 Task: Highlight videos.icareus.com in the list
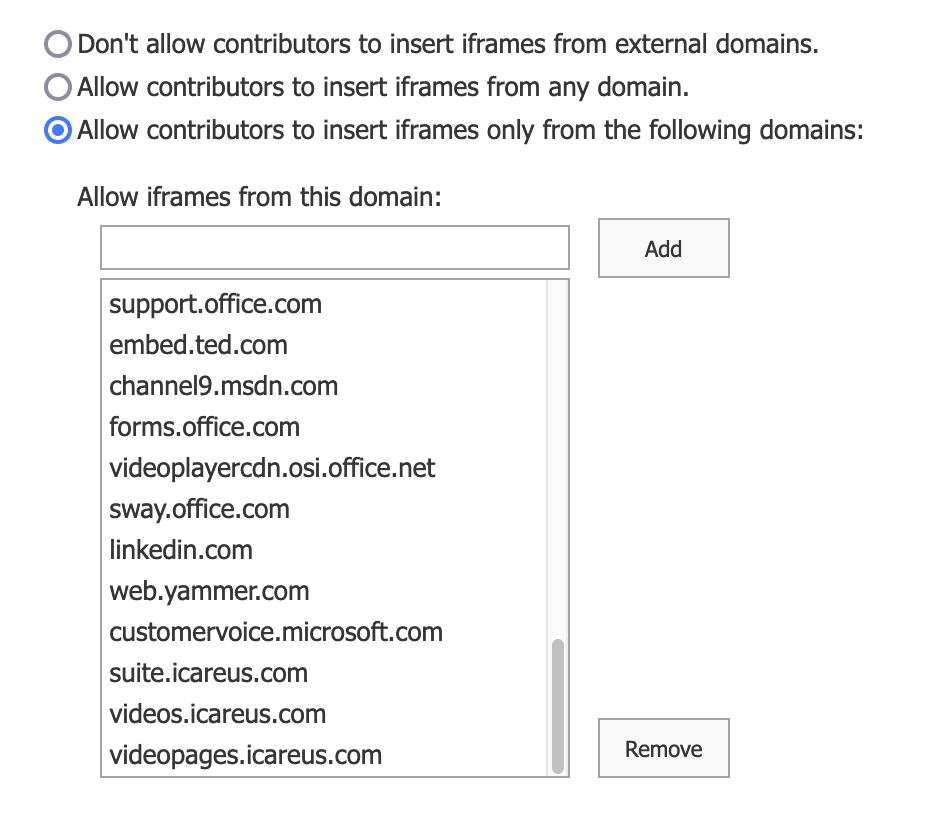pos(217,714)
